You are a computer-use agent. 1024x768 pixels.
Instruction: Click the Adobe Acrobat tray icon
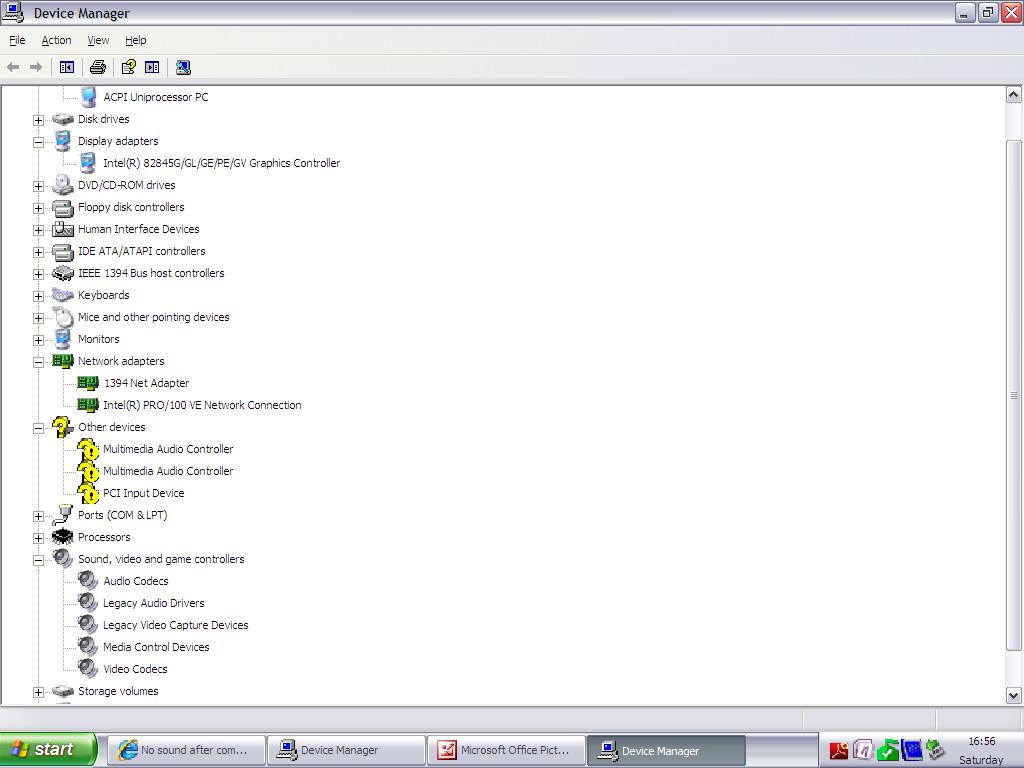[x=839, y=751]
